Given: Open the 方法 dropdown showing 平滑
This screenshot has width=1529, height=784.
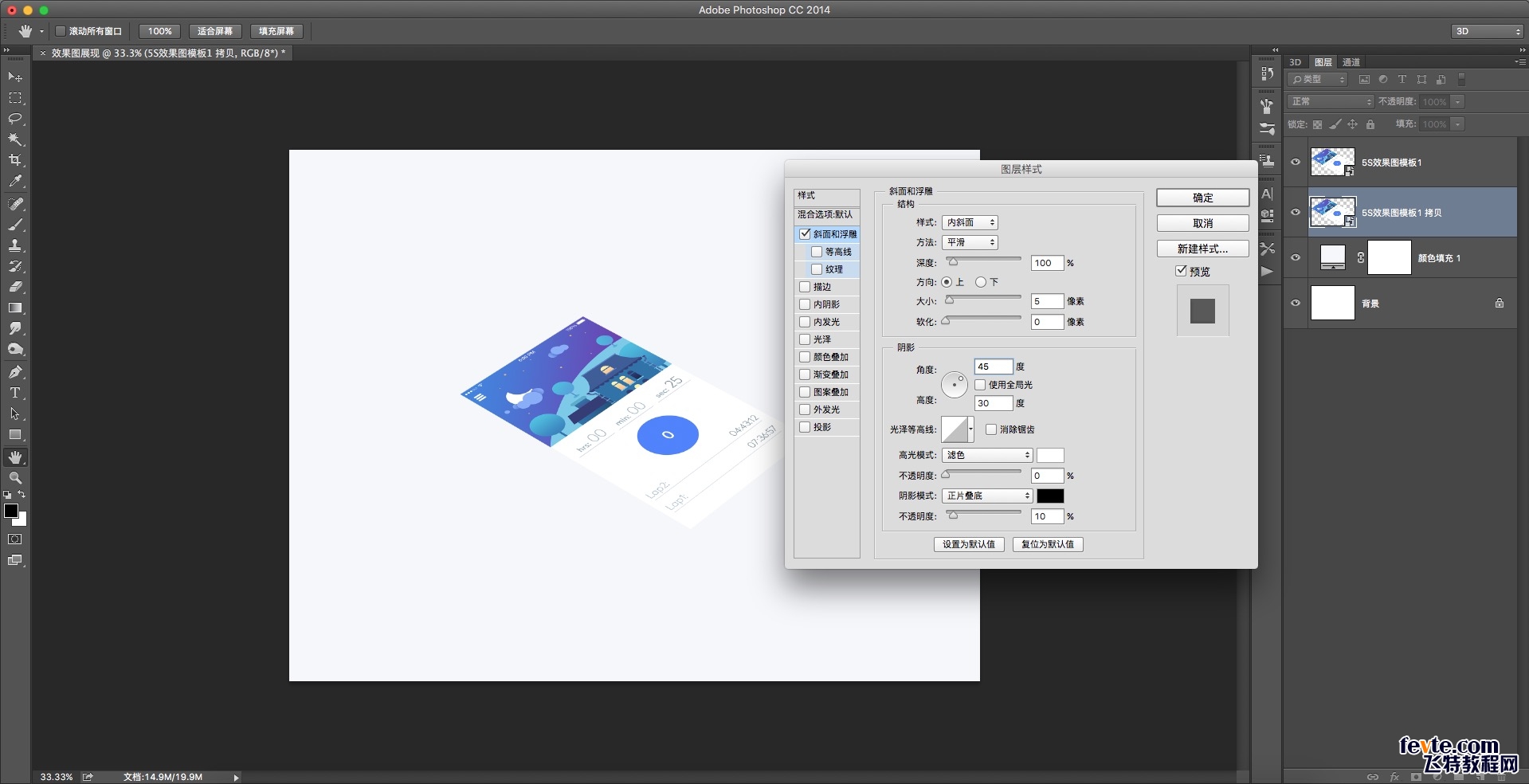Looking at the screenshot, I should pos(970,242).
